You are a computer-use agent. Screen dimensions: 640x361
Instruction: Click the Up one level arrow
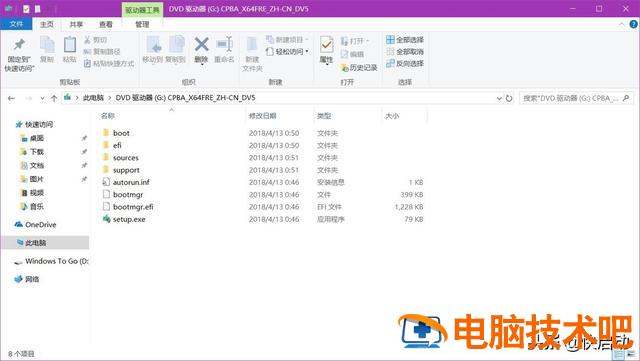coord(54,98)
